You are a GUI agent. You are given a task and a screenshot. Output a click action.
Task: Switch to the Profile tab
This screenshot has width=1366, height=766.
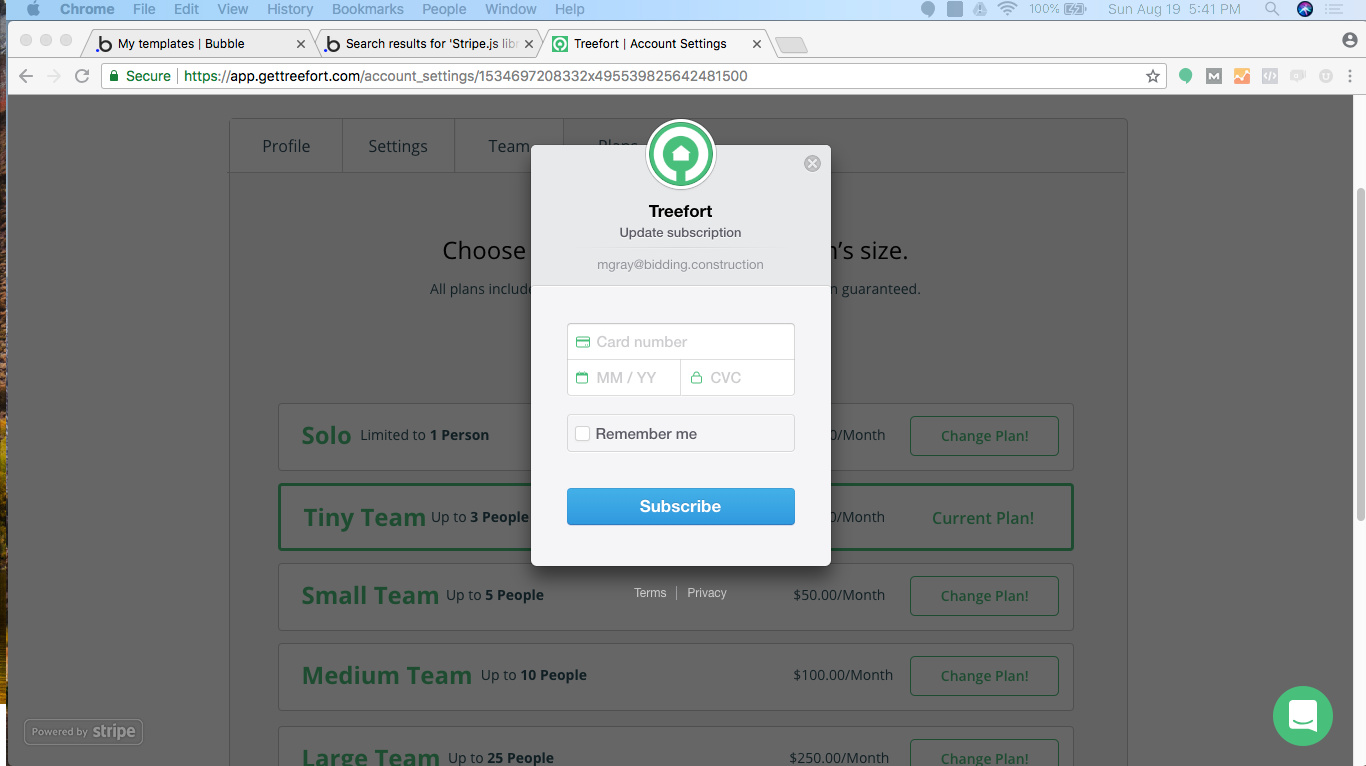click(x=286, y=146)
